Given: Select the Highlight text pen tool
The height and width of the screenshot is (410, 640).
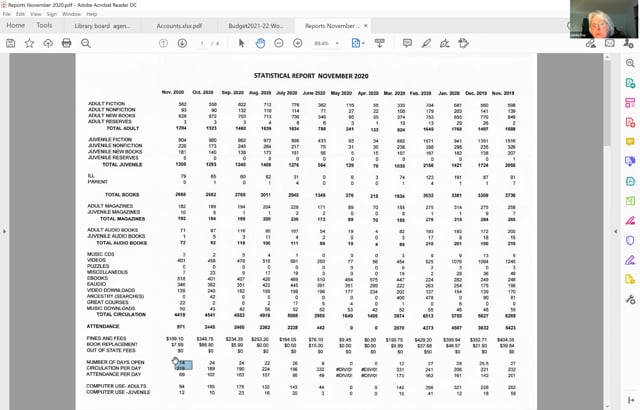Looking at the screenshot, I should 426,43.
